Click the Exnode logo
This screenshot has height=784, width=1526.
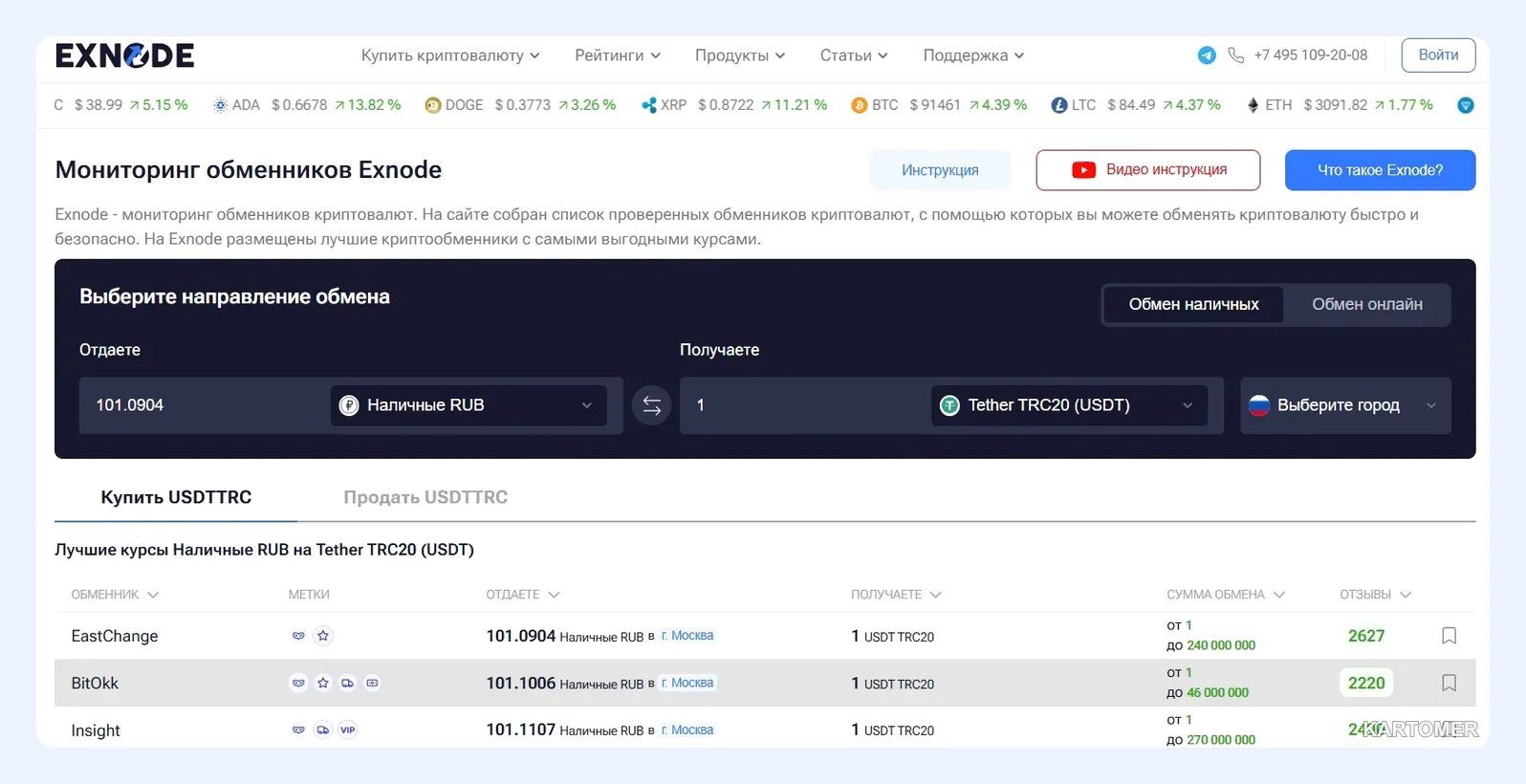click(x=125, y=55)
